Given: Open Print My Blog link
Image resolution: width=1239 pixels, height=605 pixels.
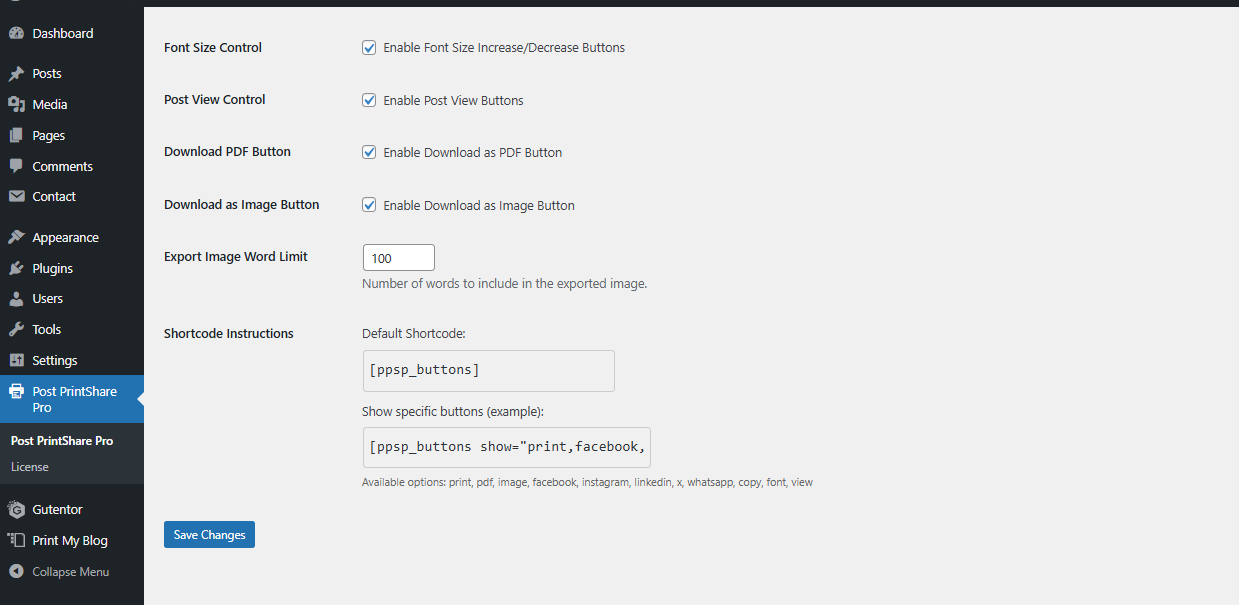Looking at the screenshot, I should 69,541.
